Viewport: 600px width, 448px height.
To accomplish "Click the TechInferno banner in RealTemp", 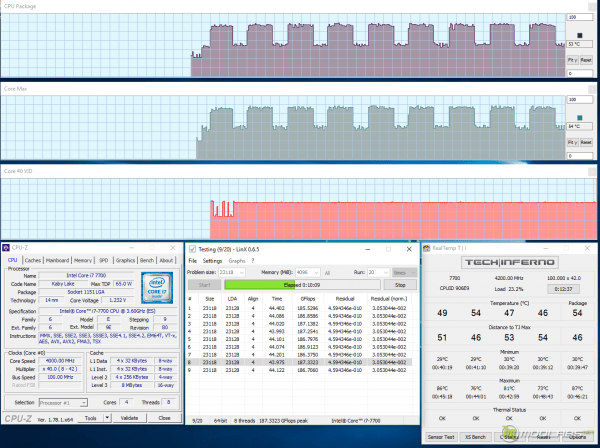I will tap(509, 262).
